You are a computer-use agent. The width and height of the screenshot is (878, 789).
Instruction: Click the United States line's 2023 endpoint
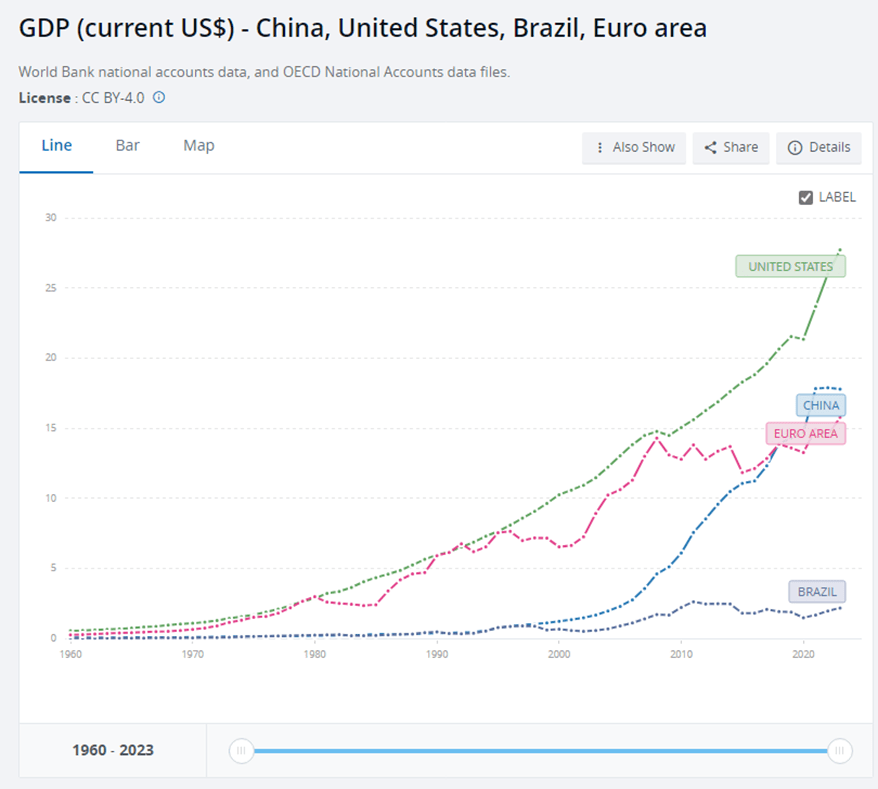click(x=840, y=249)
